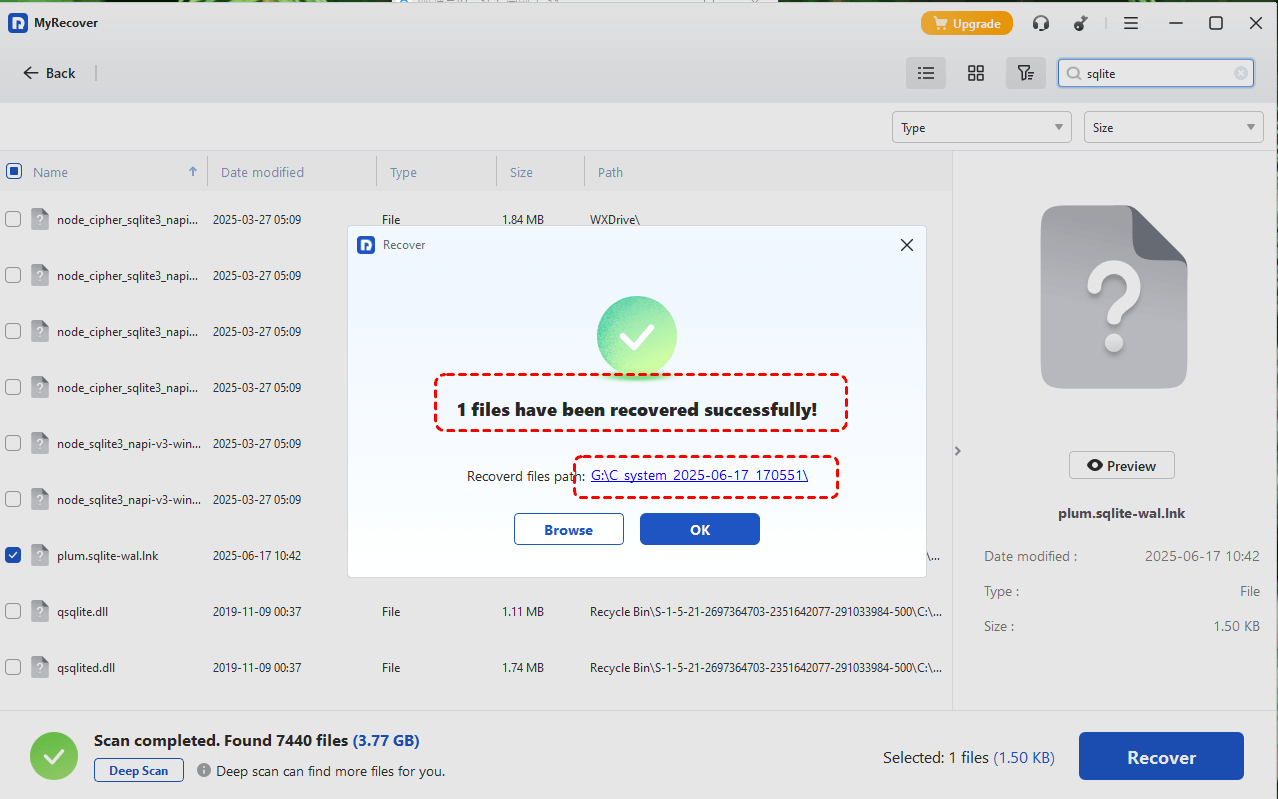Click the MyRecover app logo icon
The width and height of the screenshot is (1278, 799).
(18, 23)
